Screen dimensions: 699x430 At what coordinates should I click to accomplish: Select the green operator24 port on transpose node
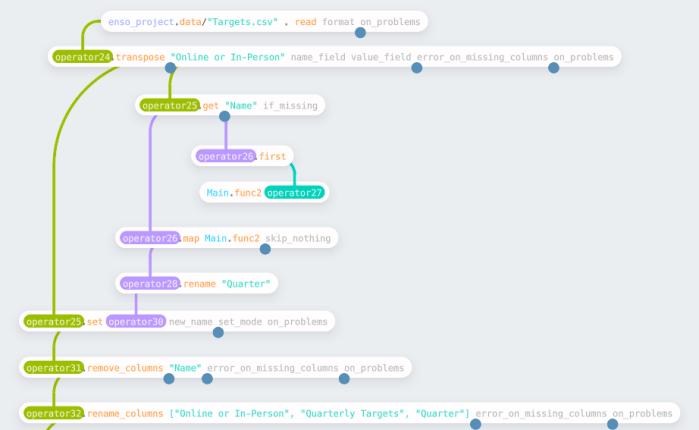coord(83,57)
